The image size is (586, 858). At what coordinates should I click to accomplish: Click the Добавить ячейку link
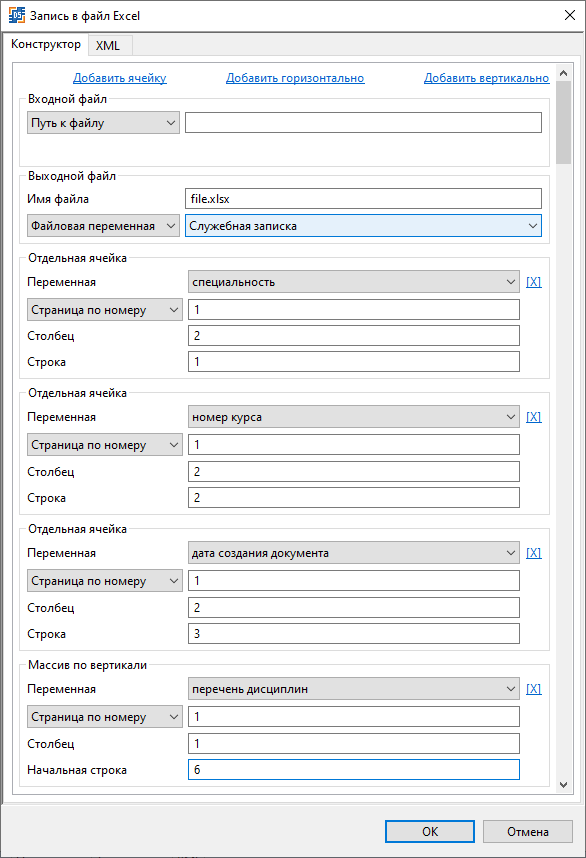[120, 78]
